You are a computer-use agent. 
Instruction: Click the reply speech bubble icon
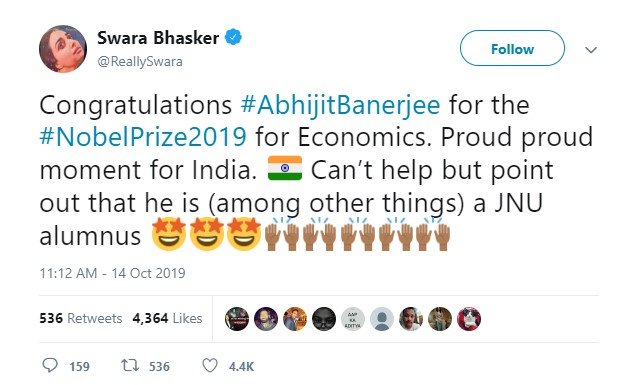pyautogui.click(x=50, y=365)
